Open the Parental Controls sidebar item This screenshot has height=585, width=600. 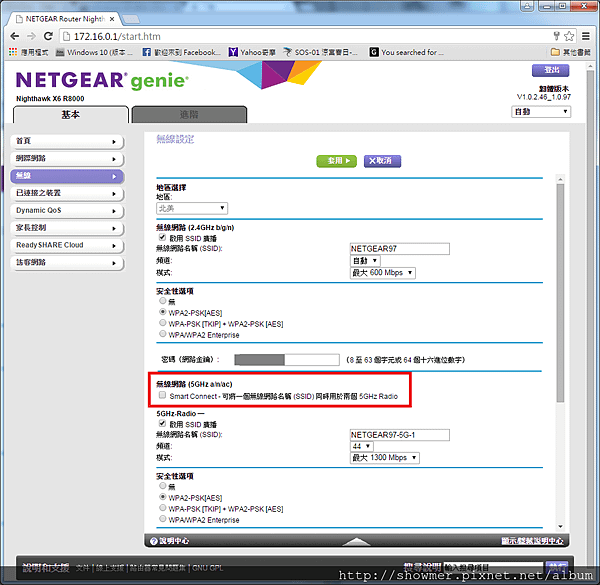tap(67, 228)
